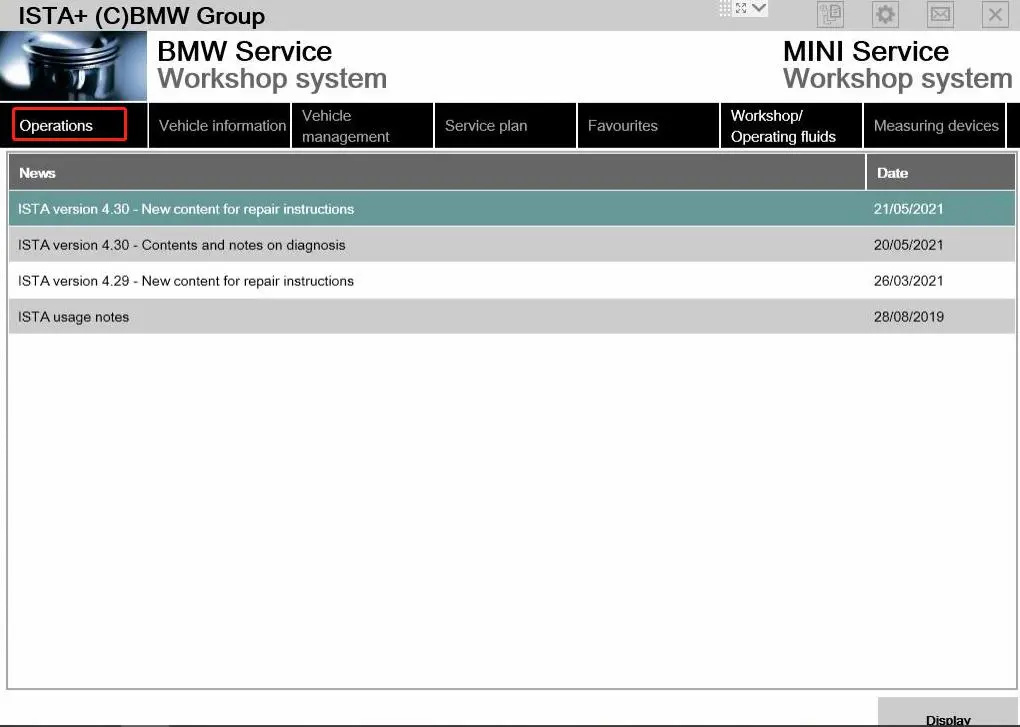Open the Favourites tab
This screenshot has height=727, width=1020.
649,126
